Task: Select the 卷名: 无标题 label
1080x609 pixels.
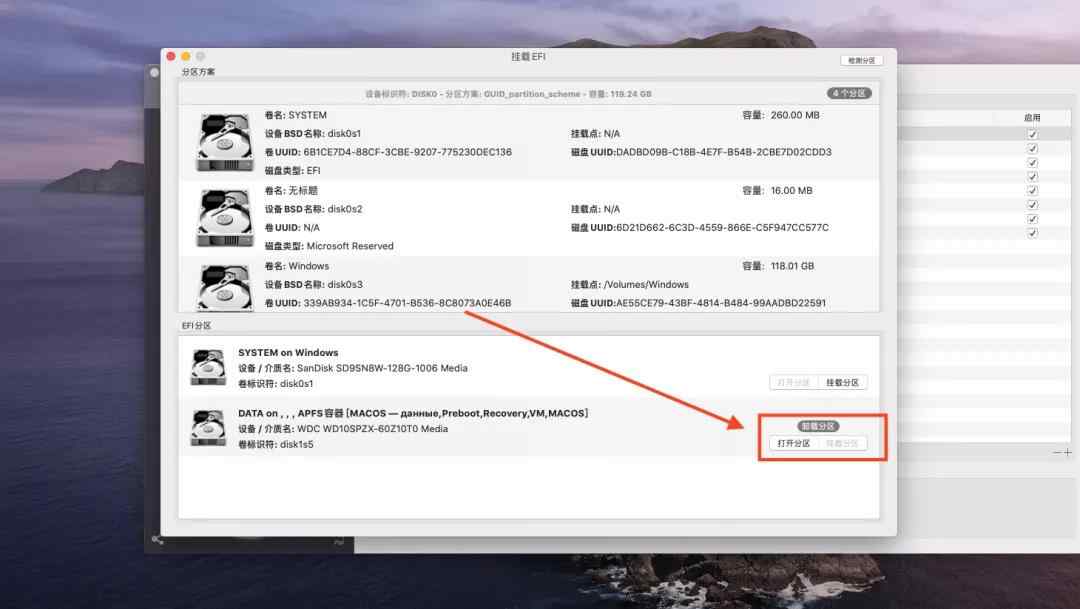Action: coord(291,191)
